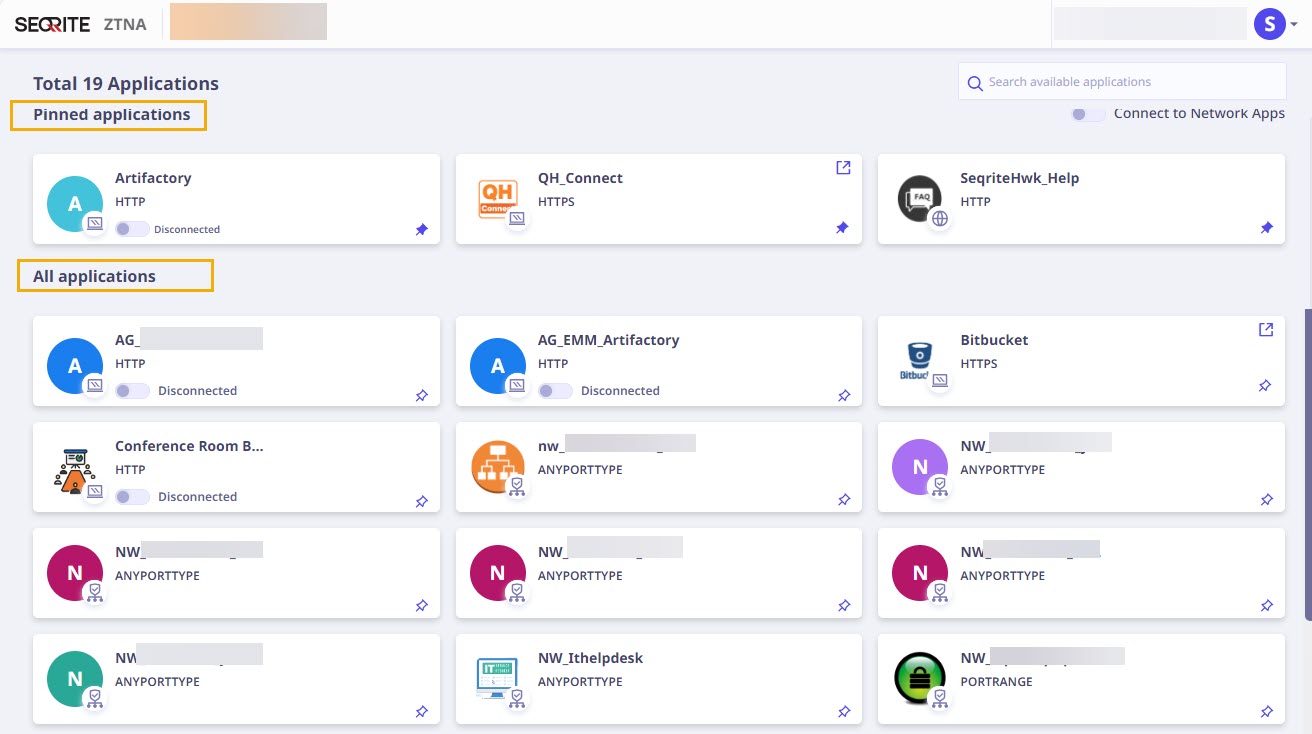
Task: Unpin the Bitbucket application
Action: point(1264,385)
